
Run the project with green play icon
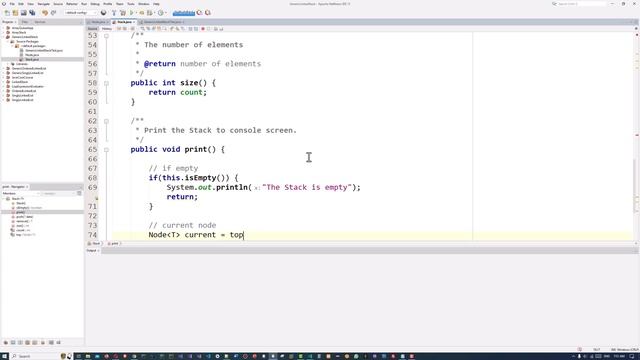click(x=132, y=13)
